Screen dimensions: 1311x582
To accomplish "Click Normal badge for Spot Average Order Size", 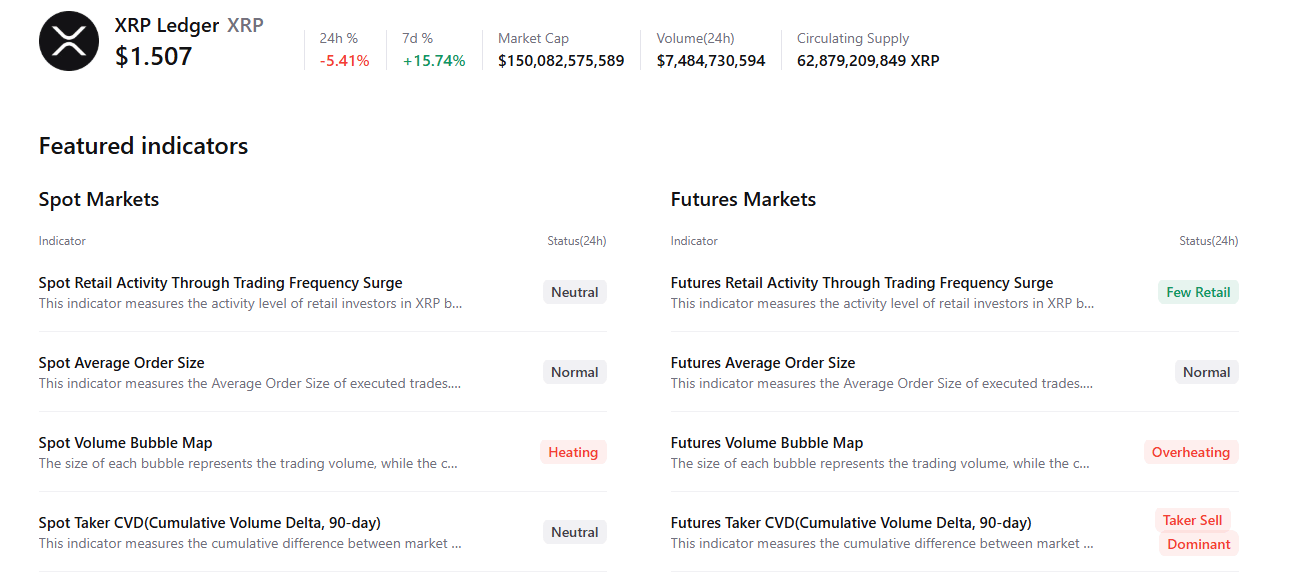I will (x=575, y=372).
